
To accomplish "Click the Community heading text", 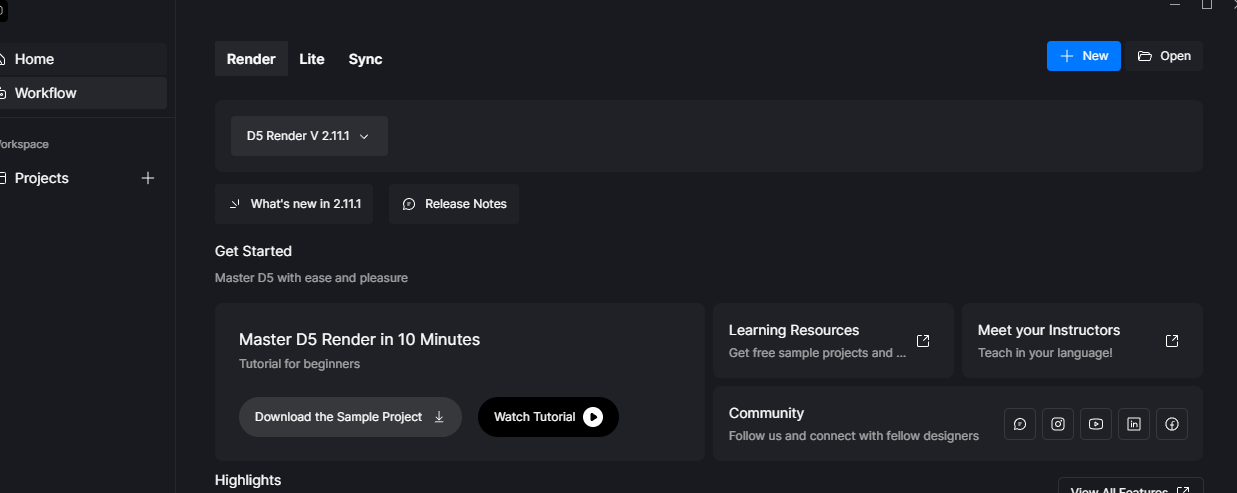I will 766,413.
